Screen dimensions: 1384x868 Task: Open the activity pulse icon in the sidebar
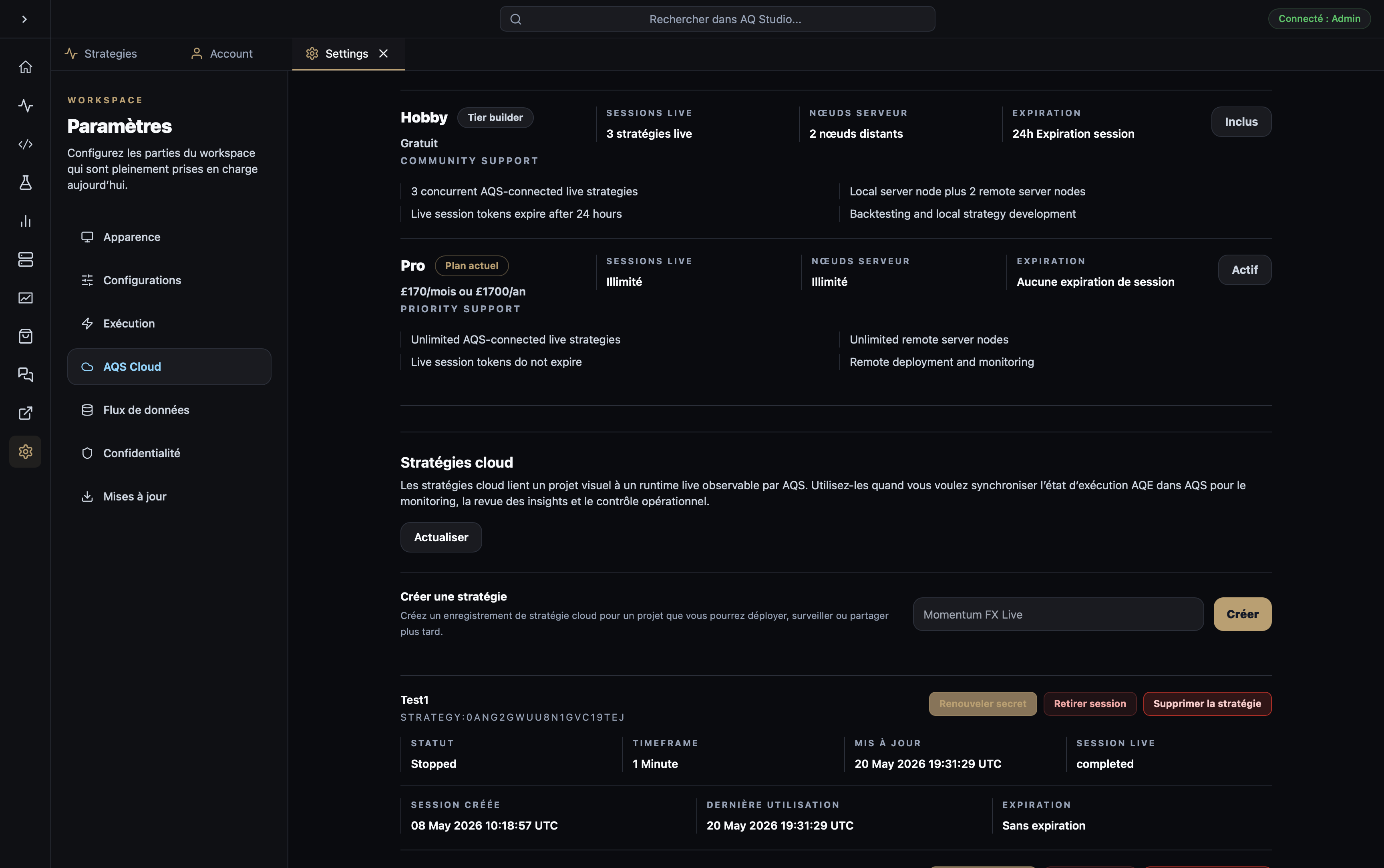25,106
